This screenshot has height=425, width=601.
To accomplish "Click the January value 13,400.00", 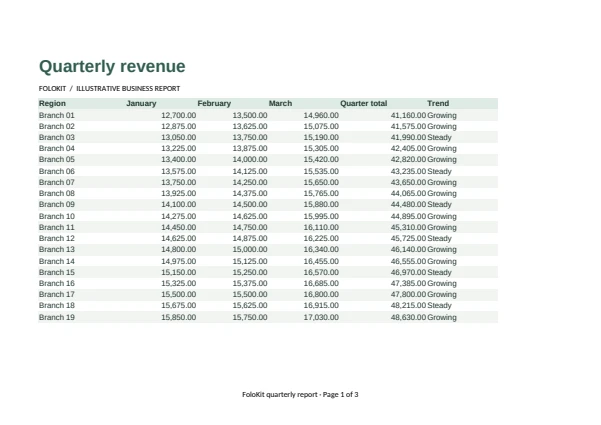I will click(179, 159).
